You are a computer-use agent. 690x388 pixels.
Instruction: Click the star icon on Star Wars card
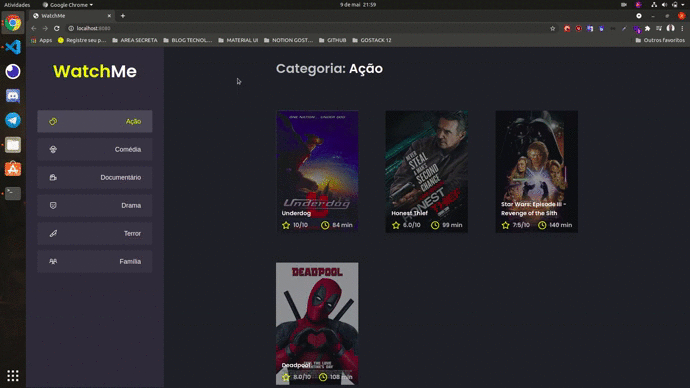click(x=506, y=225)
